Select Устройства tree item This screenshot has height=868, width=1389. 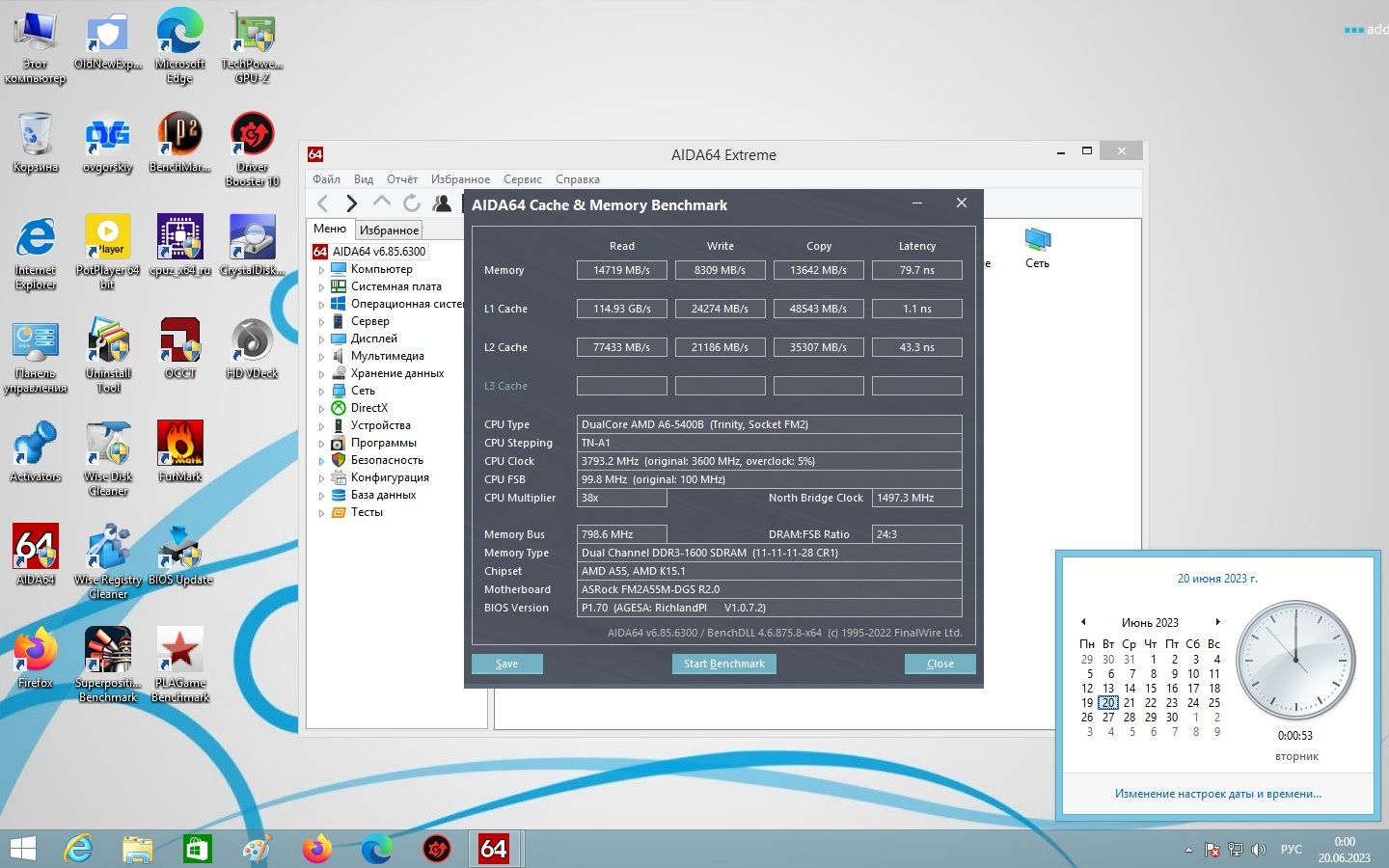pyautogui.click(x=381, y=425)
